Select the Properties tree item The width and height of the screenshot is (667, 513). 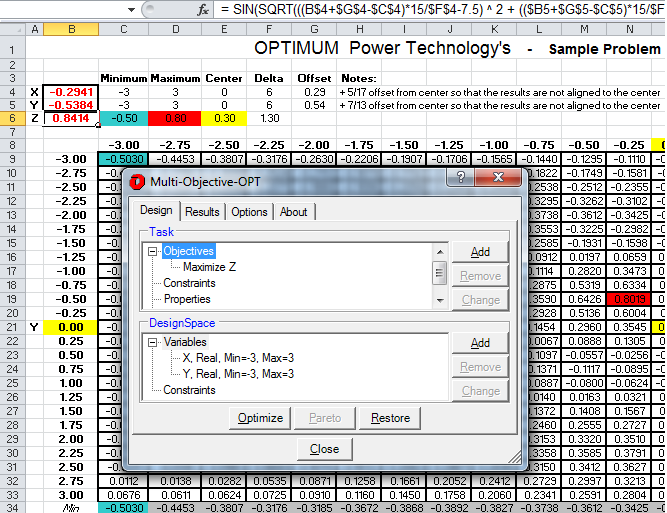tap(187, 299)
